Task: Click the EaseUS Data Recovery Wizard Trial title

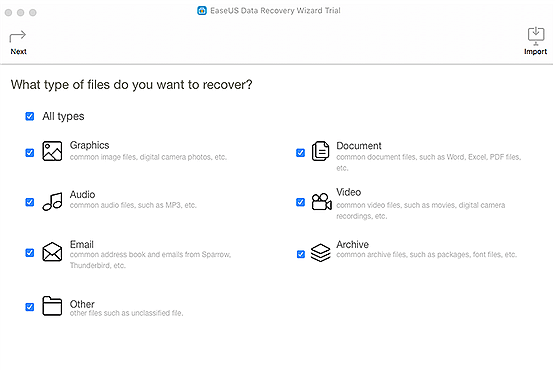Action: pyautogui.click(x=275, y=11)
